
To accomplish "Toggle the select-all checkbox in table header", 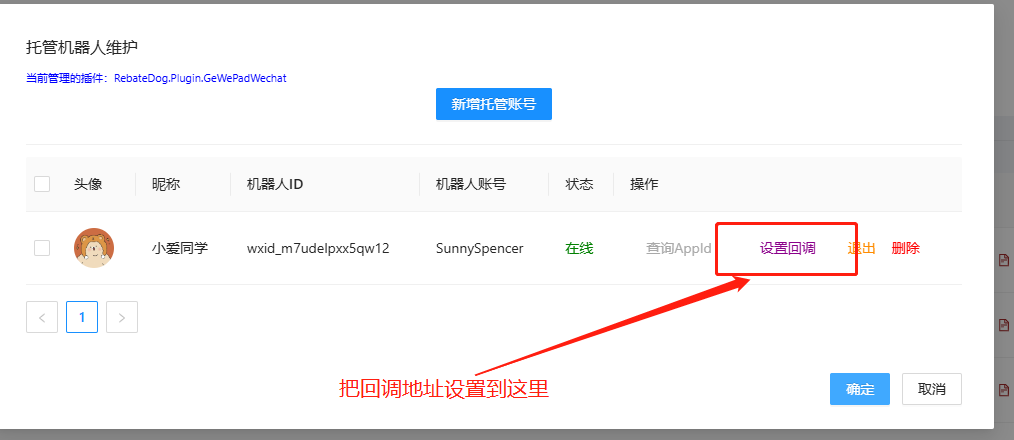I will 42,184.
